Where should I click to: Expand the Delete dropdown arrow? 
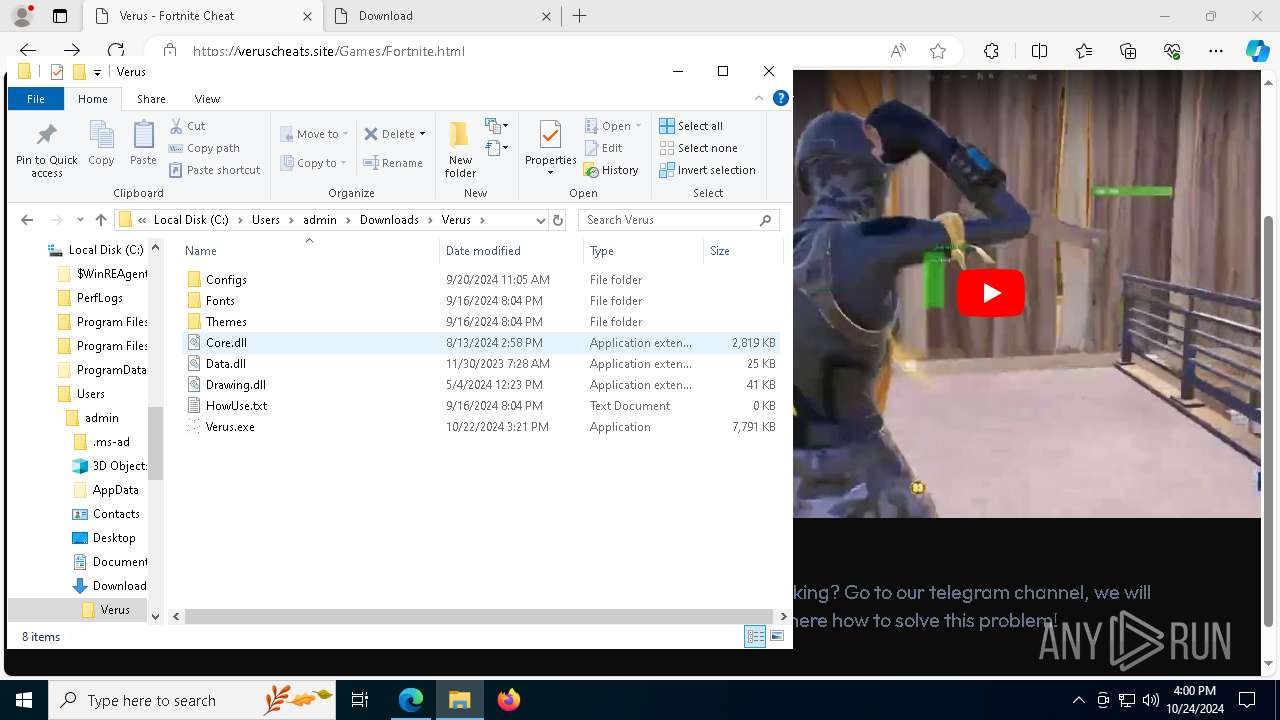pyautogui.click(x=422, y=134)
